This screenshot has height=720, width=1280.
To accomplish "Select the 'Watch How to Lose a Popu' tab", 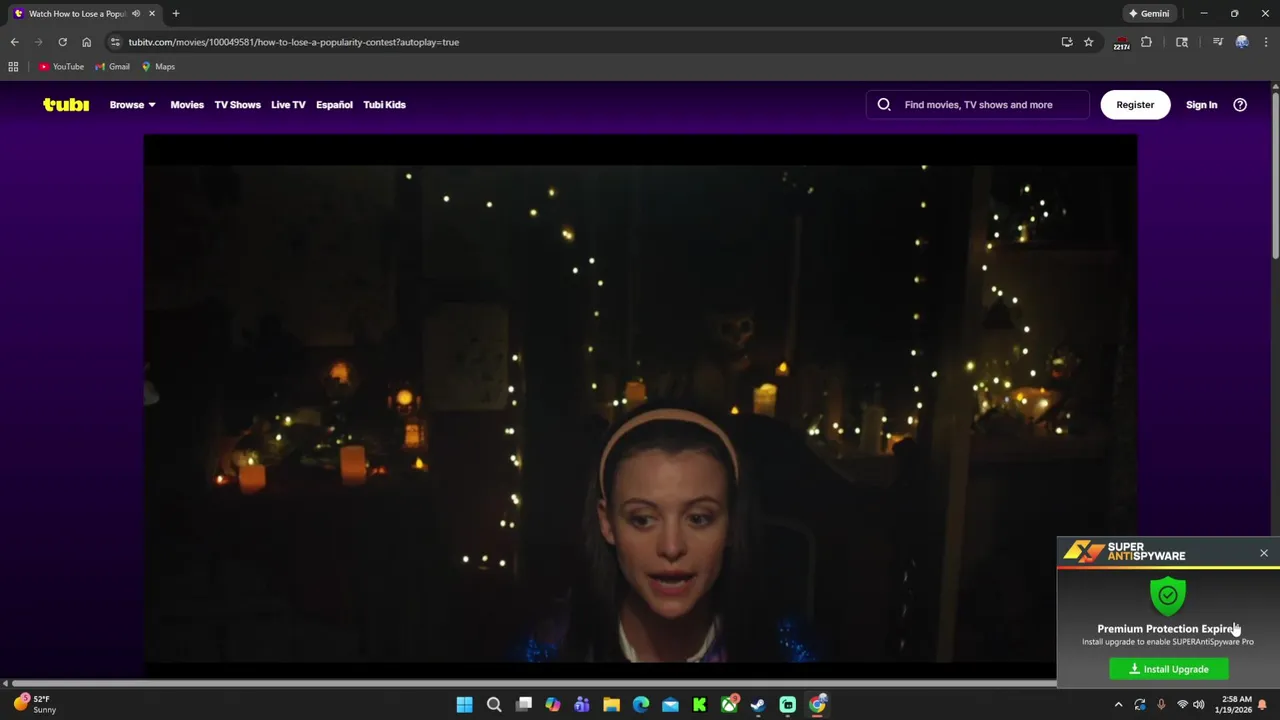I will click(78, 14).
